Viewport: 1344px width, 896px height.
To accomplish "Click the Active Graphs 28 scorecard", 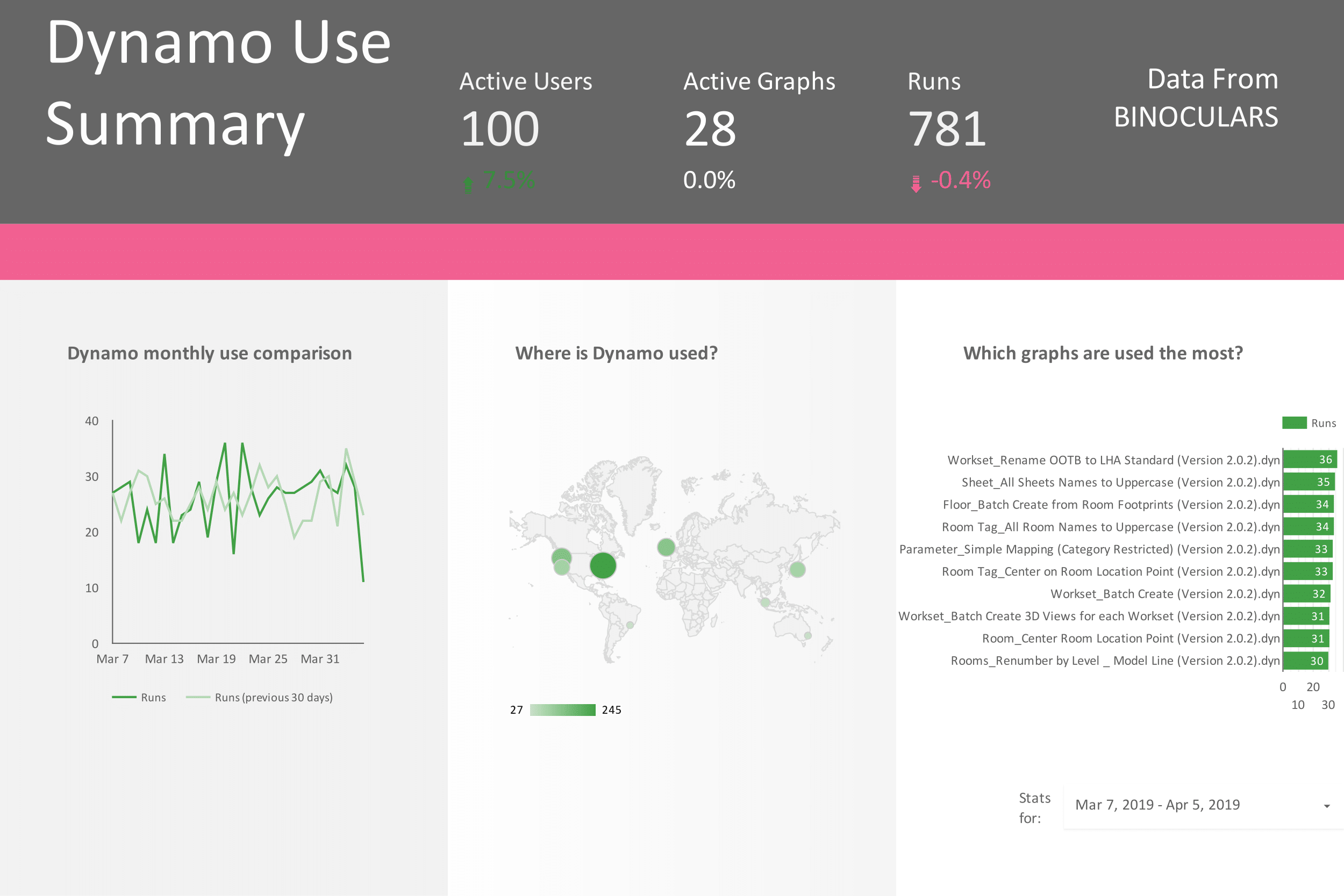I will click(710, 129).
